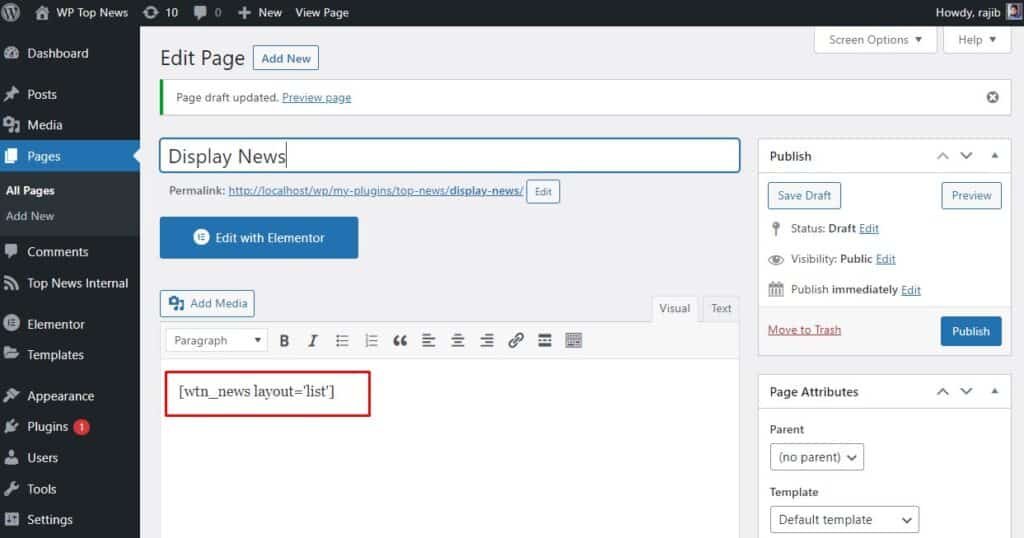Dismiss the Page draft updated notice

992,97
